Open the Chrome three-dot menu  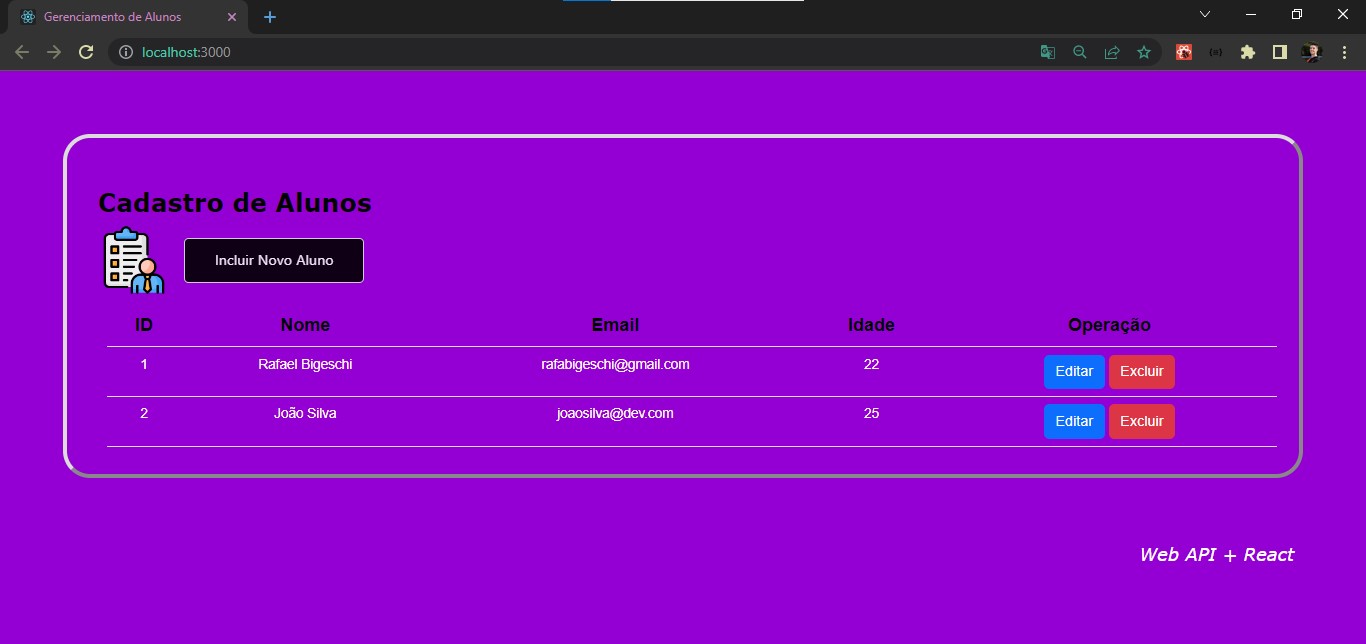tap(1344, 52)
